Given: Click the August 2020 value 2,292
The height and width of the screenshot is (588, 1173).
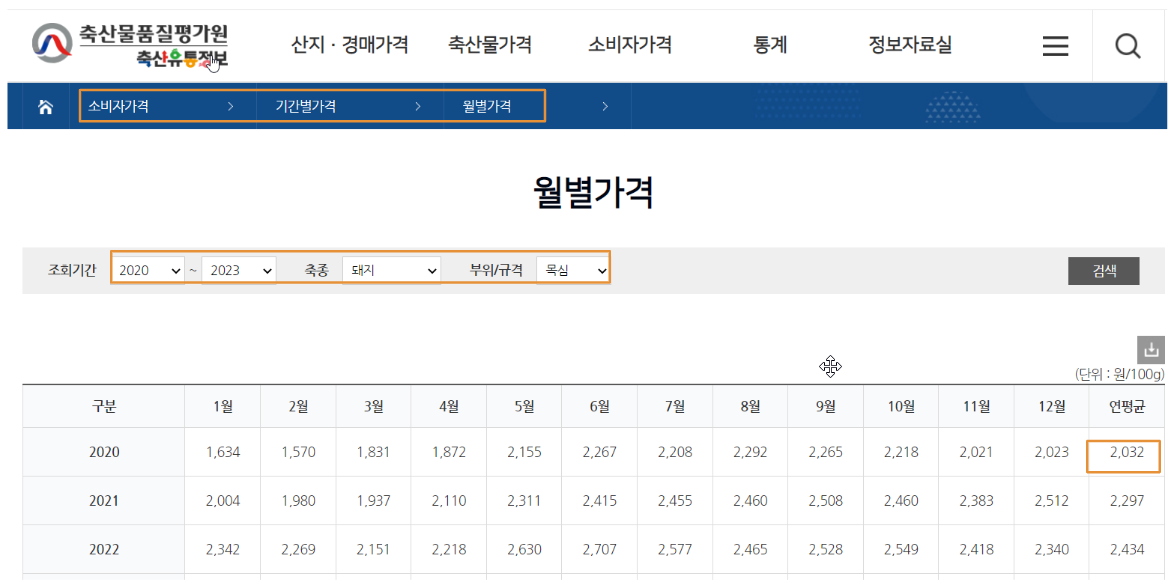Looking at the screenshot, I should (x=750, y=452).
